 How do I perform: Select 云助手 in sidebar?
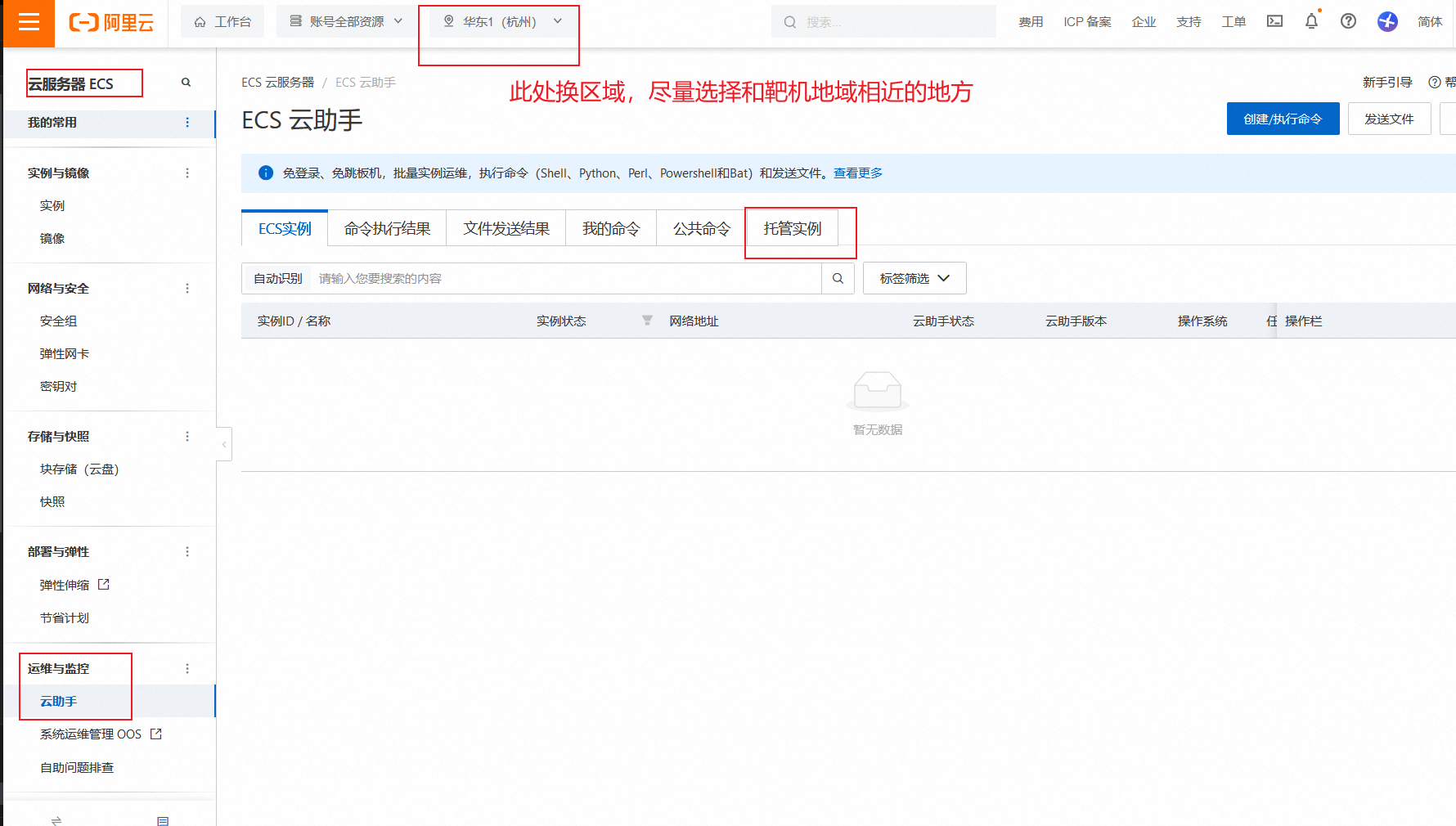coord(59,702)
